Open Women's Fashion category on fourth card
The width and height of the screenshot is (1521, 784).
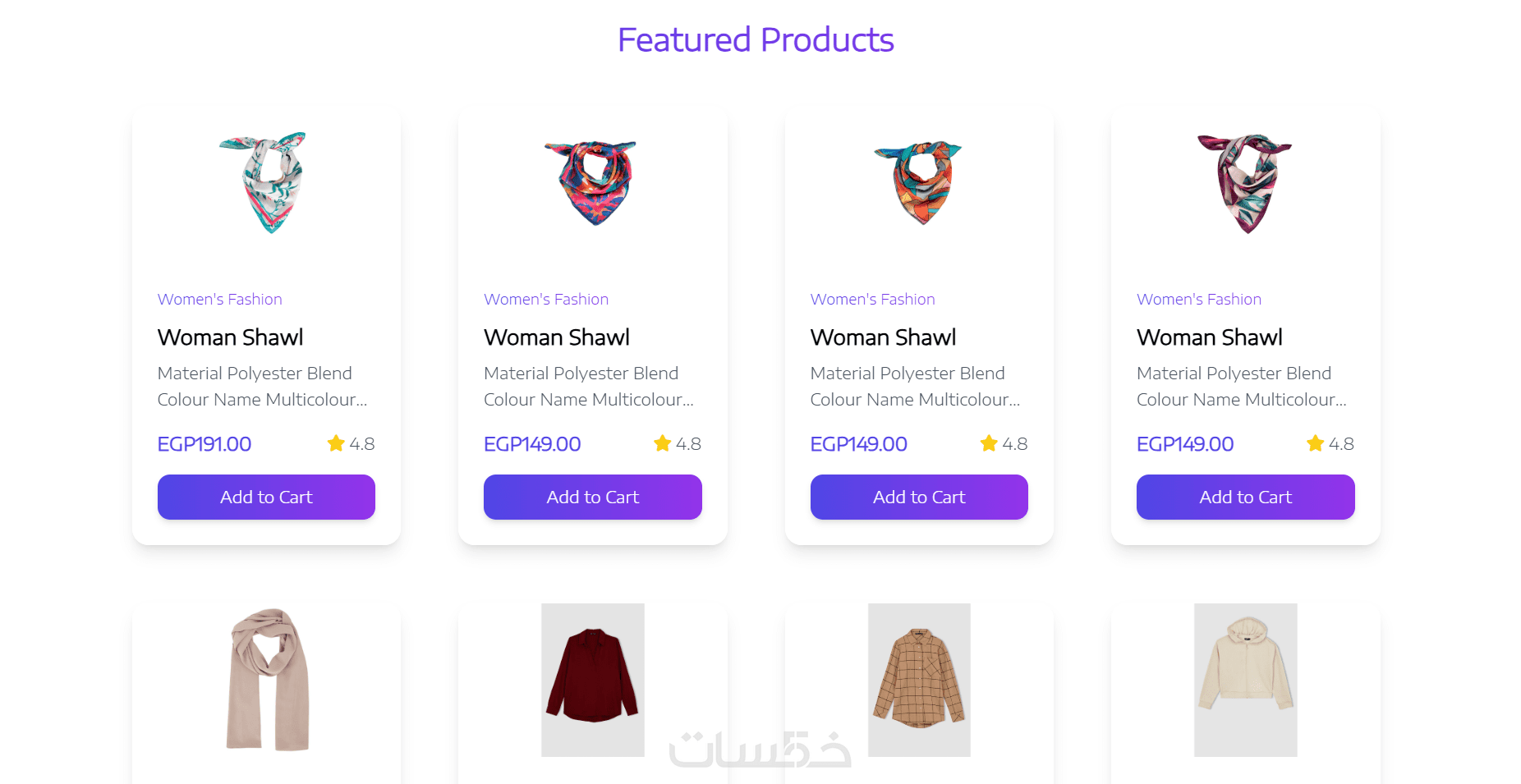coord(1199,300)
